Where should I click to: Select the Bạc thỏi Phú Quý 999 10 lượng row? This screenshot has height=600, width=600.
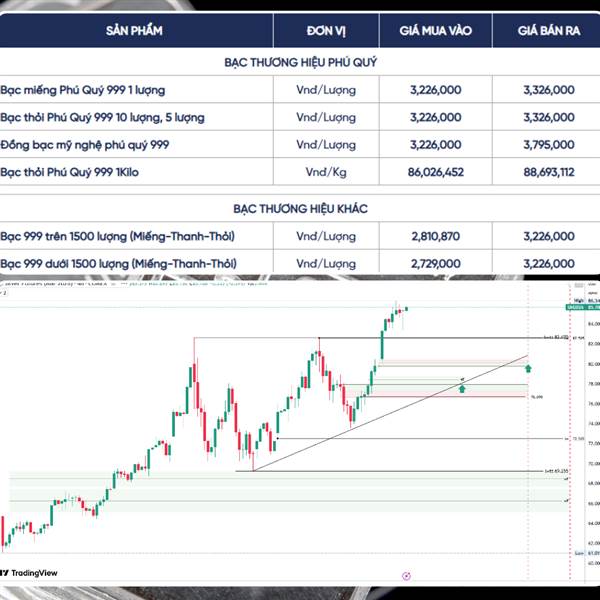point(300,117)
